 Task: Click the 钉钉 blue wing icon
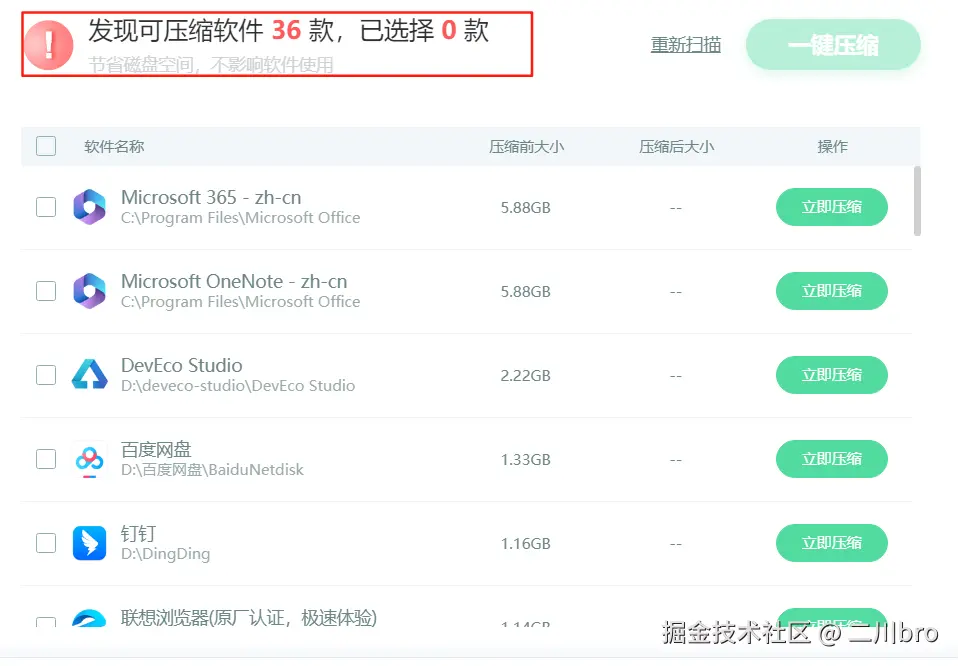pyautogui.click(x=89, y=543)
